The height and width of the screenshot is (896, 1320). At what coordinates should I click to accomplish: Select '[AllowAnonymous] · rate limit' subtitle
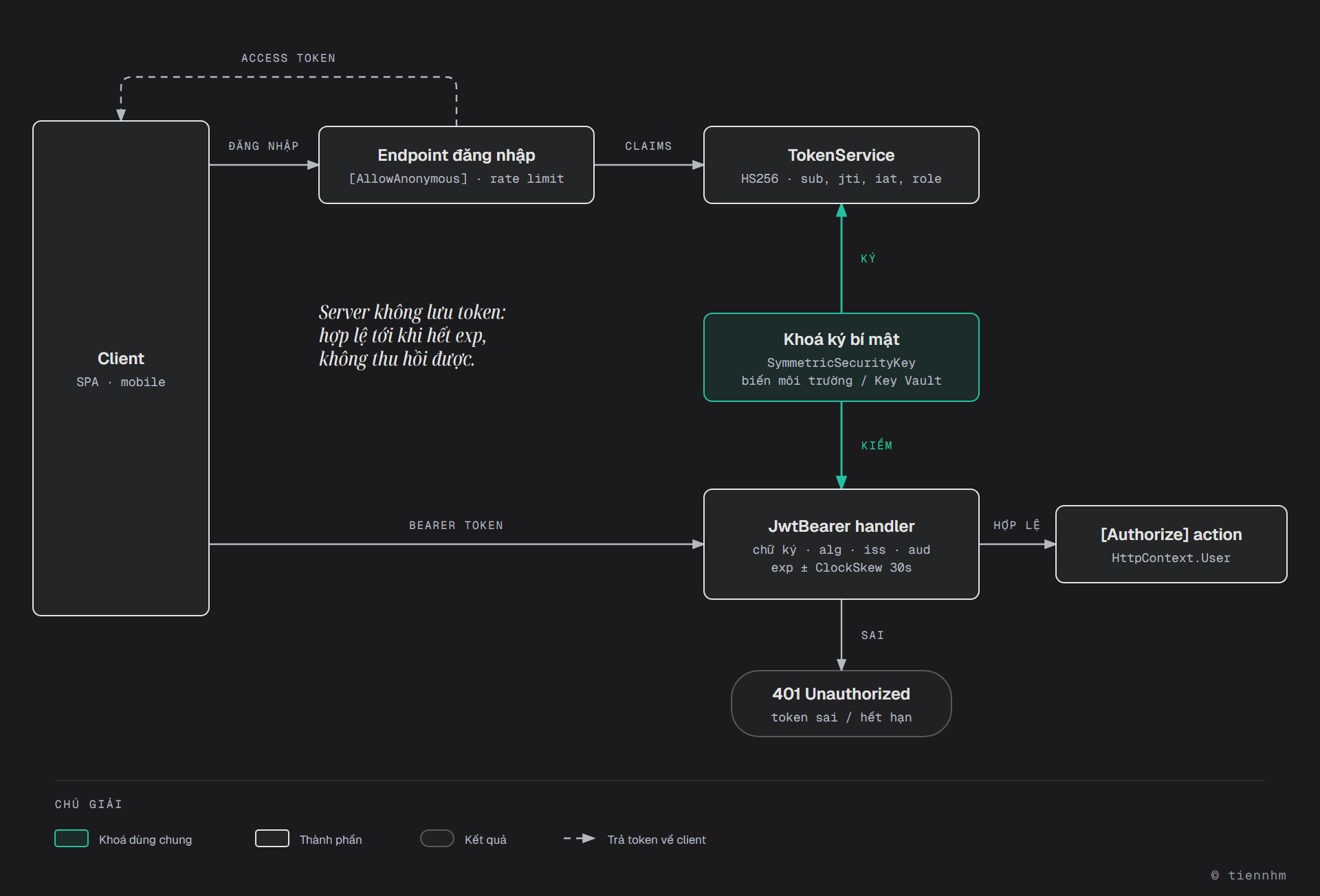(x=456, y=179)
